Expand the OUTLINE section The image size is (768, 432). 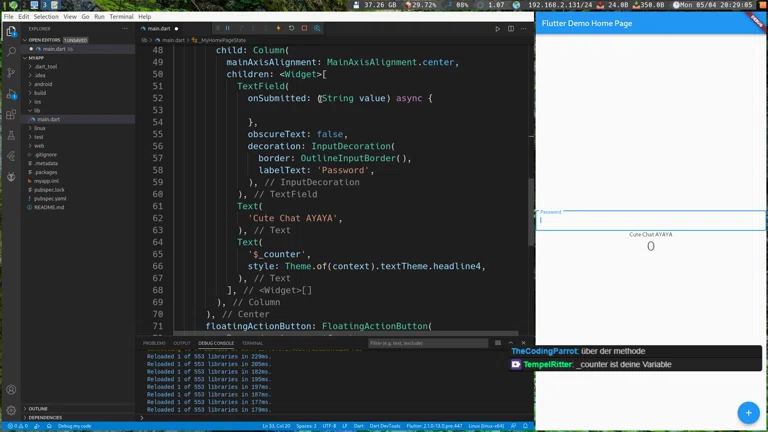coord(38,408)
